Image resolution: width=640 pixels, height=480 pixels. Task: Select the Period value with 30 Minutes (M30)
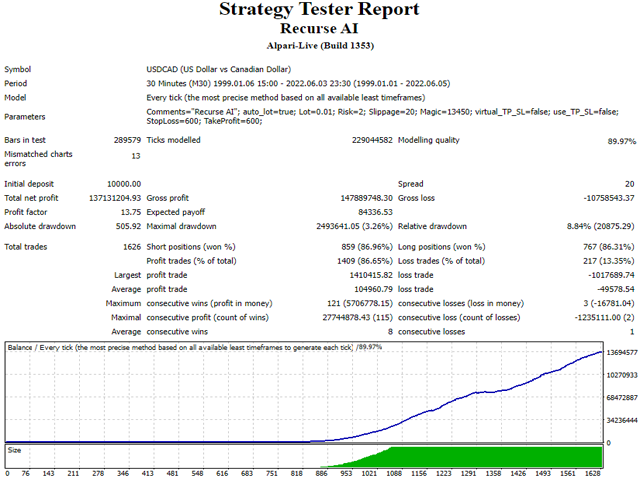point(298,84)
